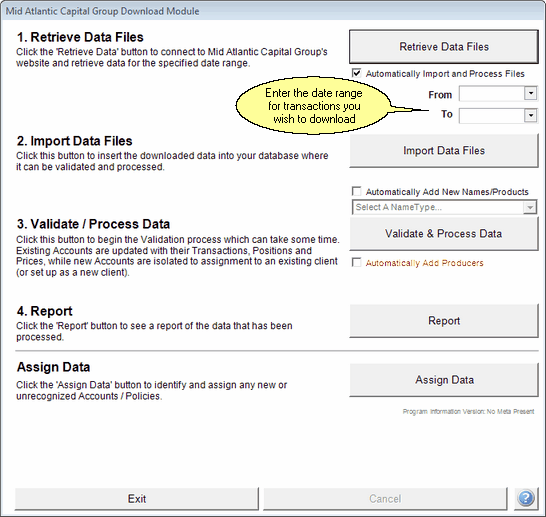Click the '2. Import Data Files' heading
The image size is (546, 517).
click(x=75, y=141)
